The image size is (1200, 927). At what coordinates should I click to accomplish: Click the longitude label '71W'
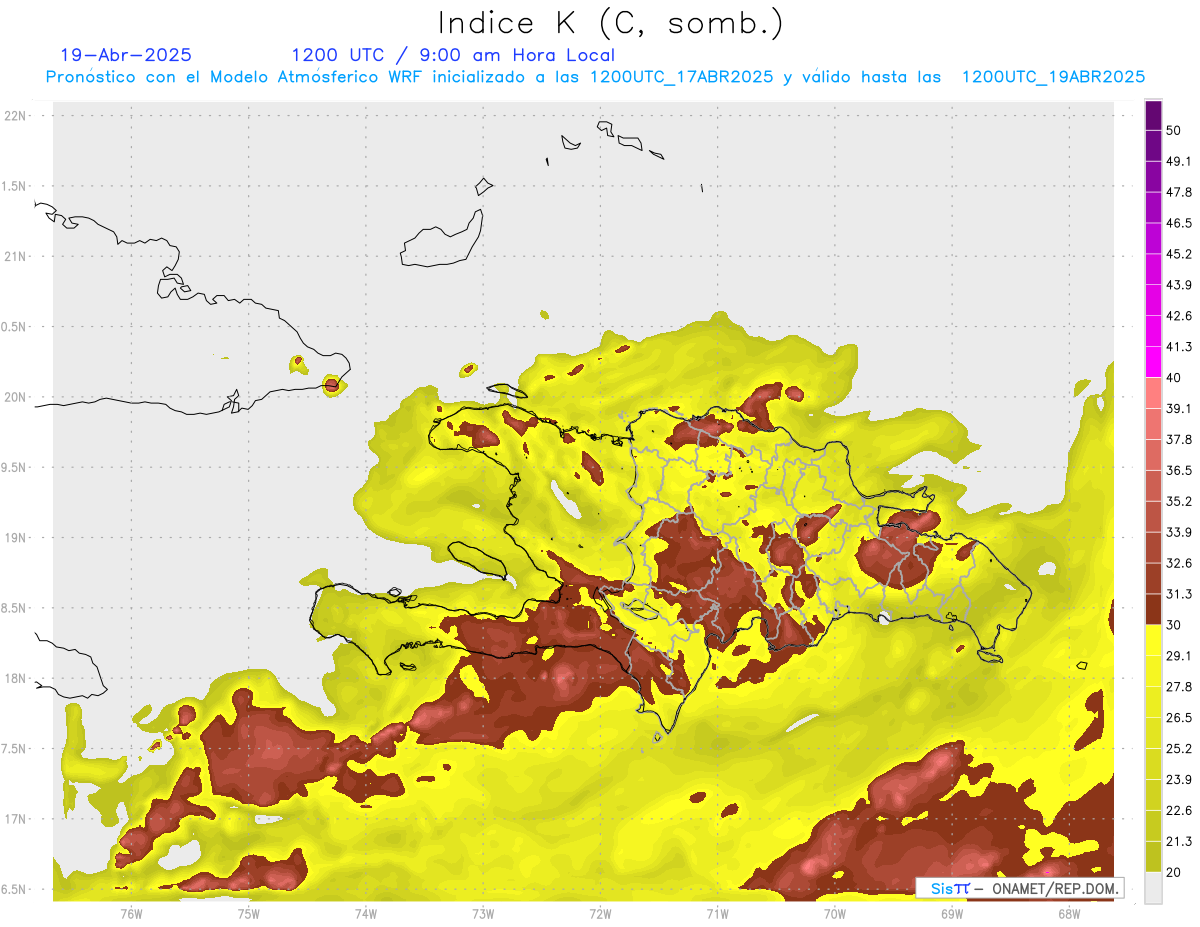point(717,912)
